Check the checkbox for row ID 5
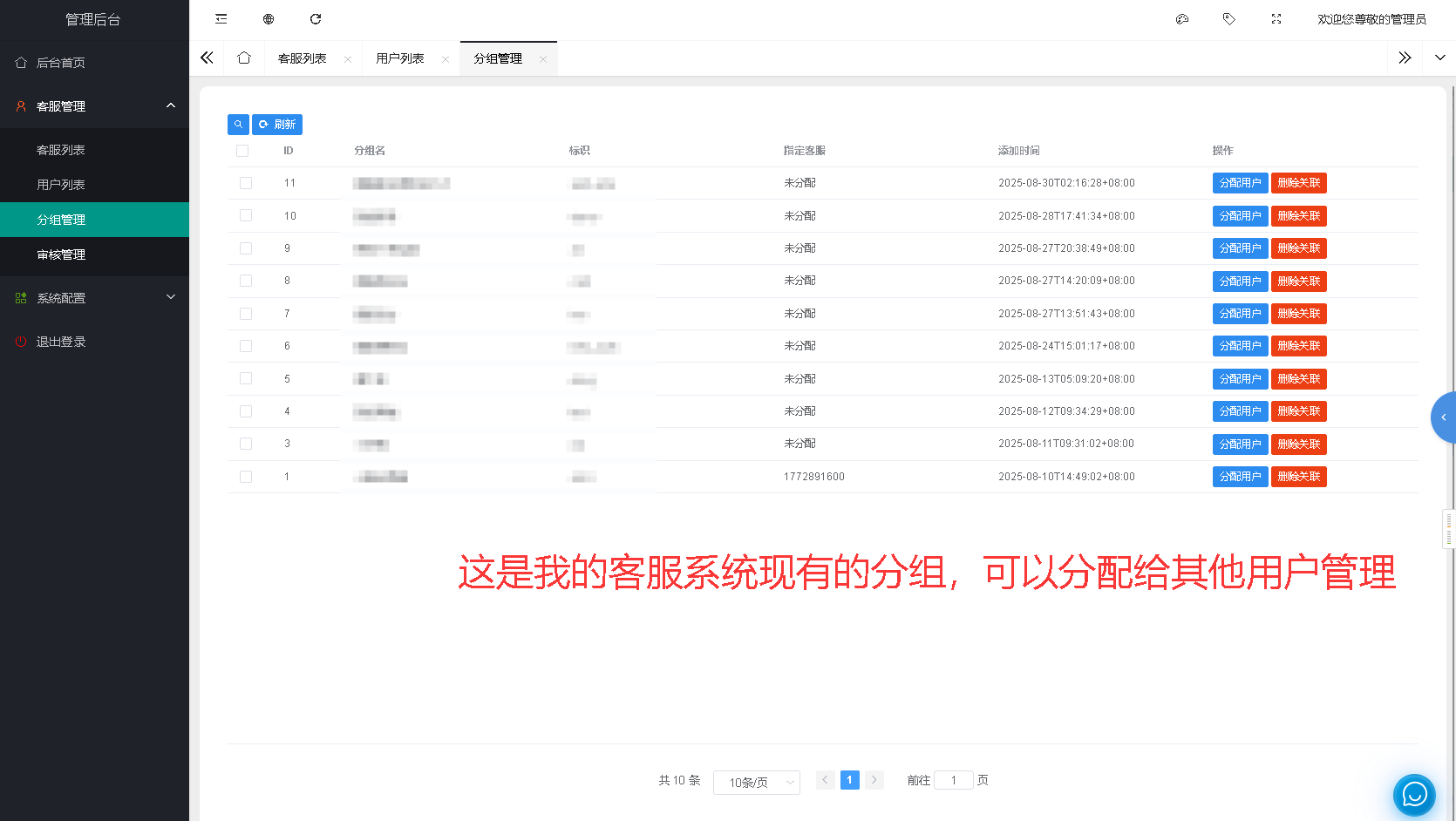1456x821 pixels. click(x=245, y=378)
